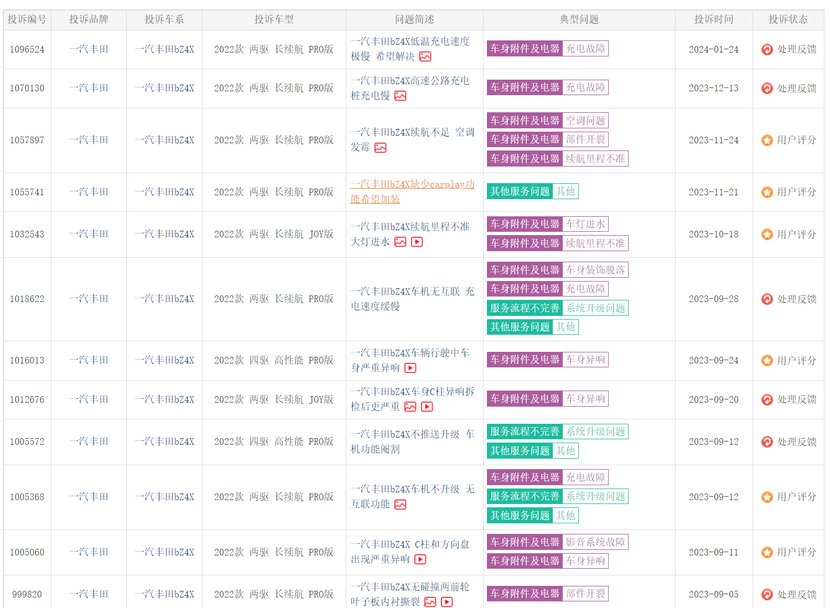Click 处理反馈 status icon for 1096524
The height and width of the screenshot is (608, 830).
pos(766,49)
